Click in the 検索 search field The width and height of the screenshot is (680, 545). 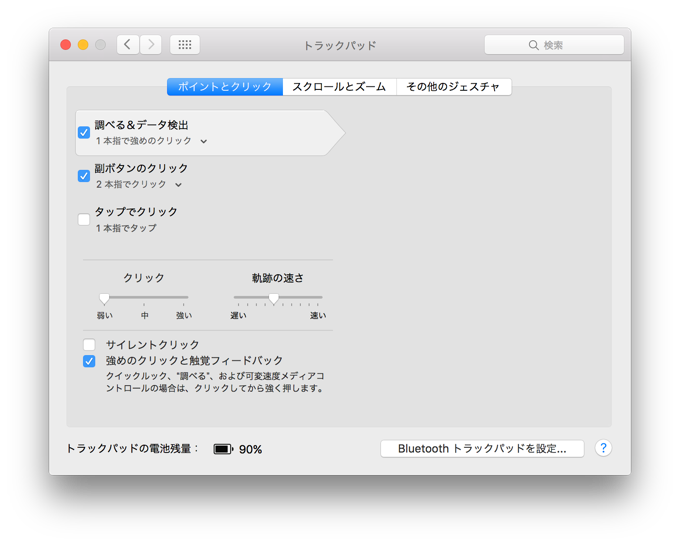554,45
